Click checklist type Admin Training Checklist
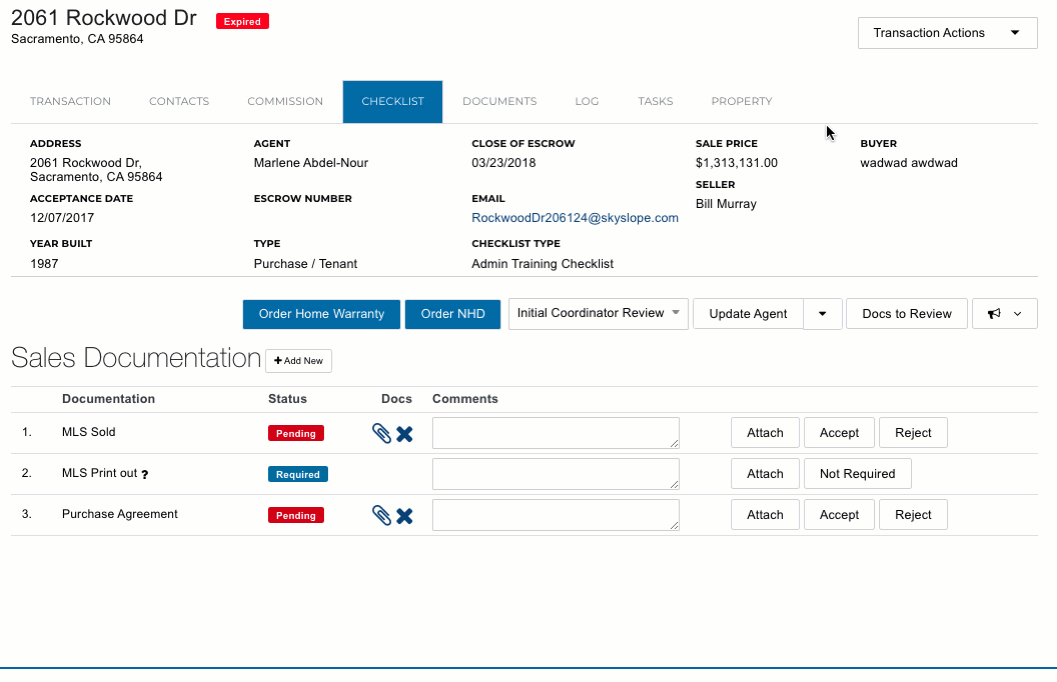 click(x=543, y=264)
